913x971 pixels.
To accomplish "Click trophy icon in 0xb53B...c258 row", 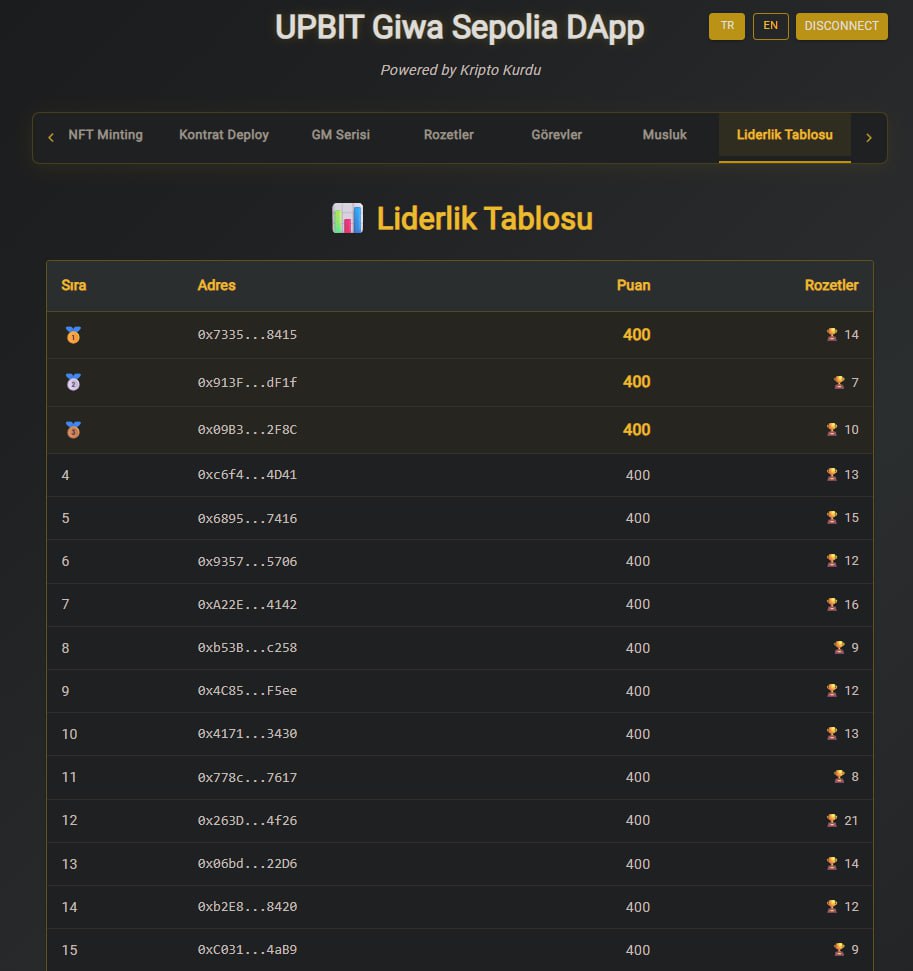I will tap(839, 647).
